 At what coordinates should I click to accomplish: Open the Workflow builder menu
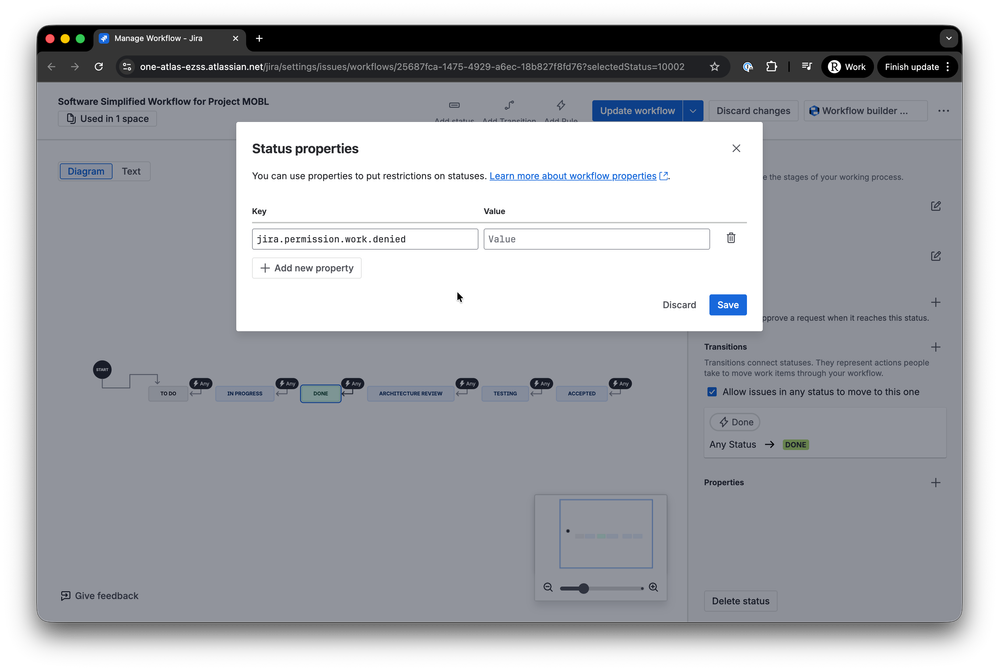(865, 111)
